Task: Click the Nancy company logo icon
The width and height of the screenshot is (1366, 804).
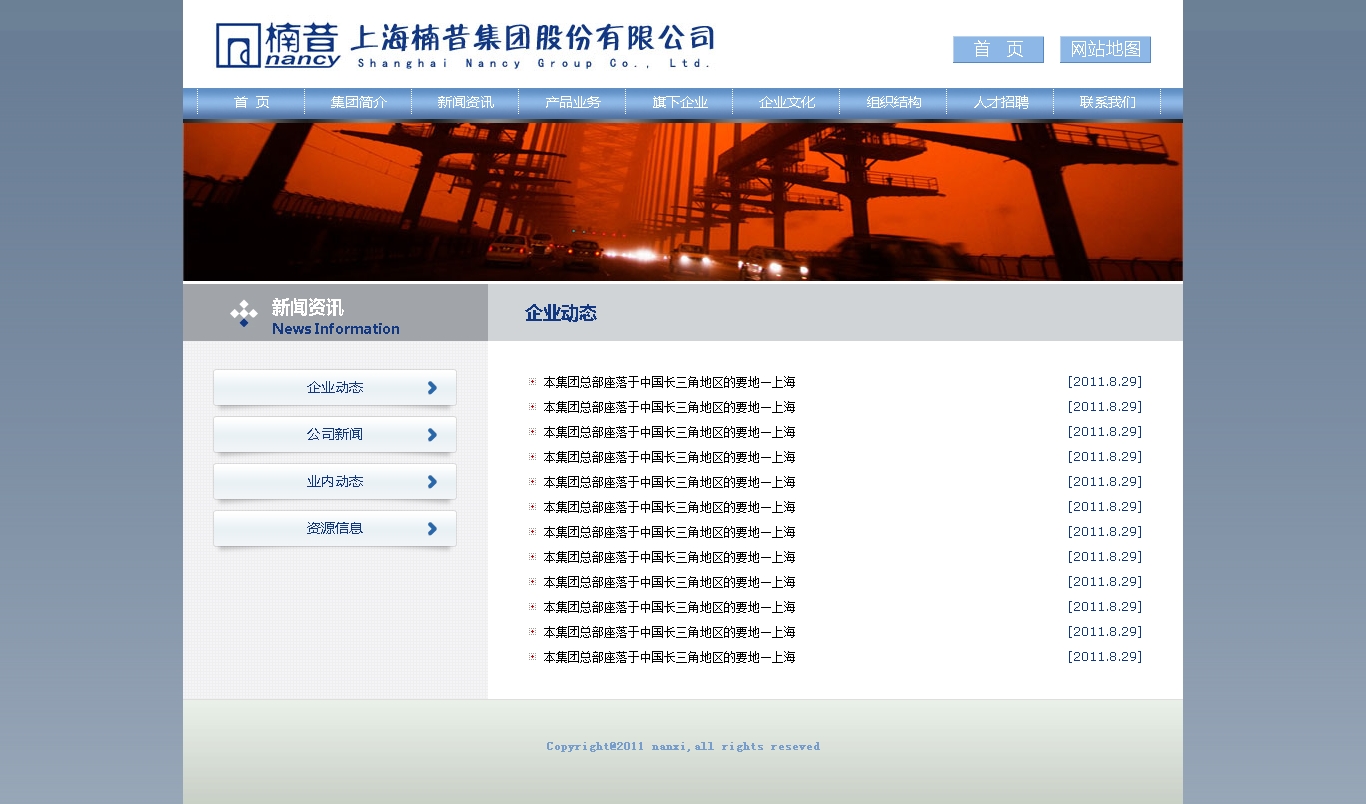Action: click(x=238, y=46)
